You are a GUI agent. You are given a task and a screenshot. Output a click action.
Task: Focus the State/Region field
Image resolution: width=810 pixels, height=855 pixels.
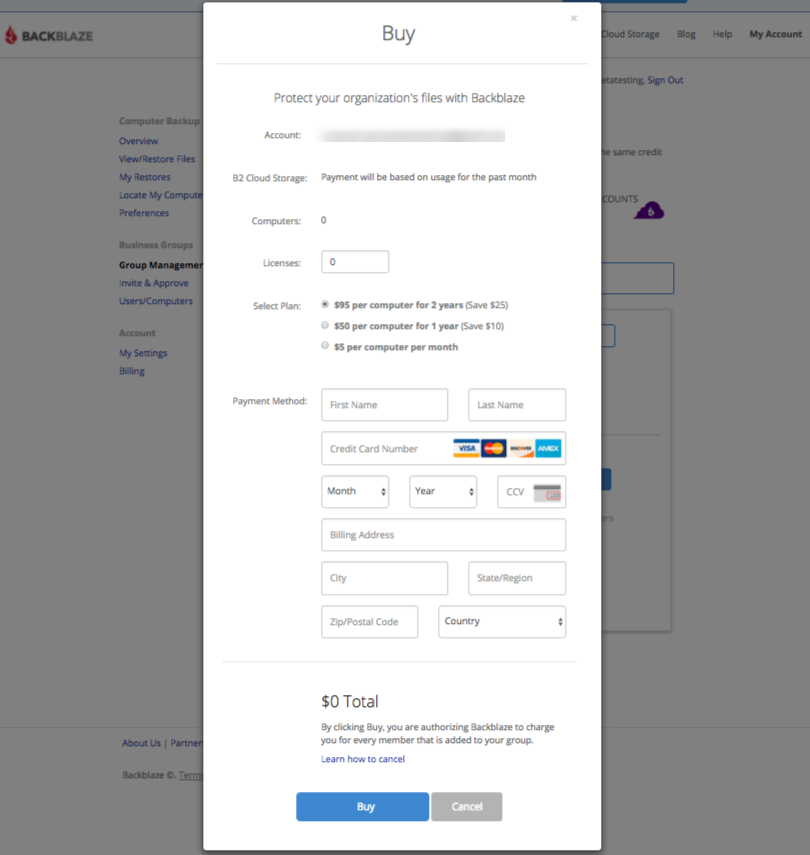click(x=517, y=578)
